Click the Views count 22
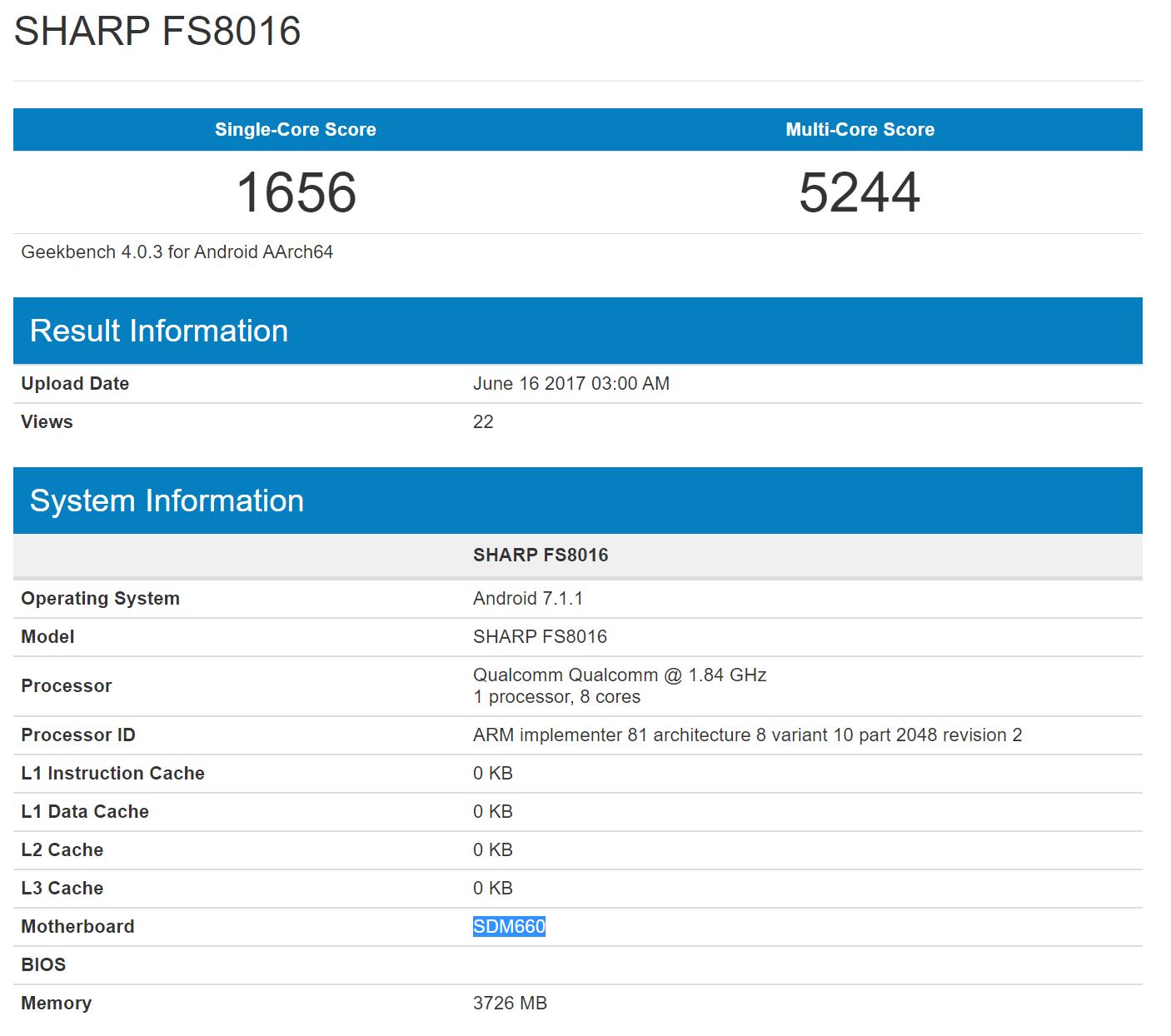The height and width of the screenshot is (1036, 1171). pyautogui.click(x=483, y=422)
